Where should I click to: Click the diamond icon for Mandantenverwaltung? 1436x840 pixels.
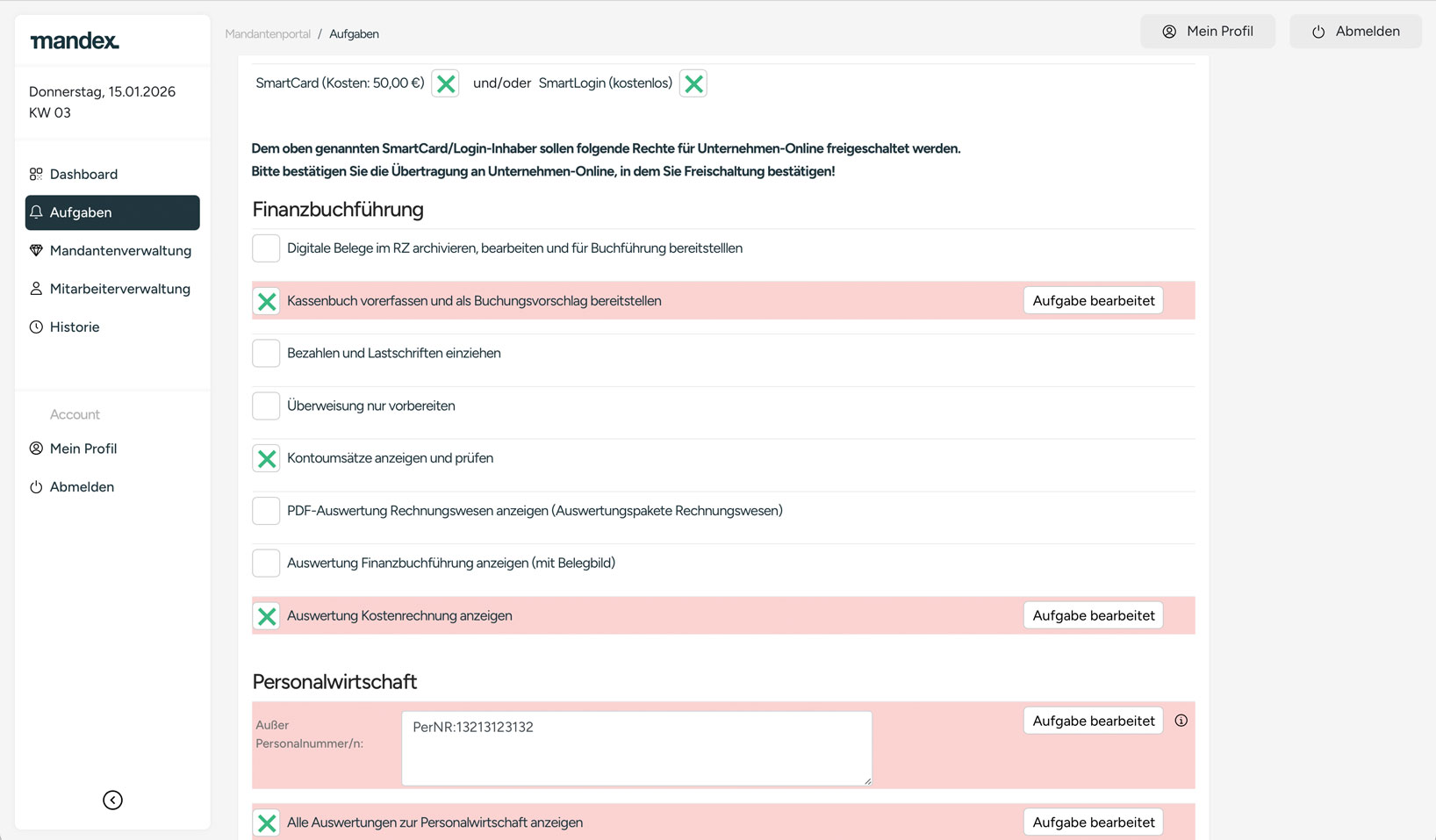coord(36,250)
